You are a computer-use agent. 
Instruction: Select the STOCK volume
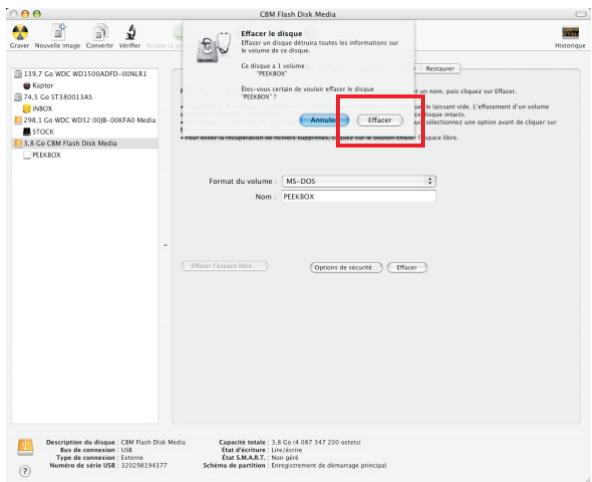pyautogui.click(x=39, y=132)
